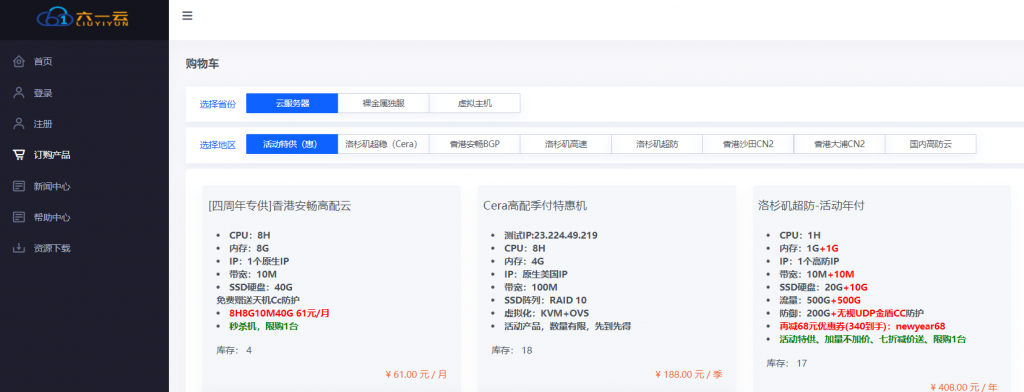1024x392 pixels.
Task: Click the user icon beside 注册
Action: click(19, 123)
